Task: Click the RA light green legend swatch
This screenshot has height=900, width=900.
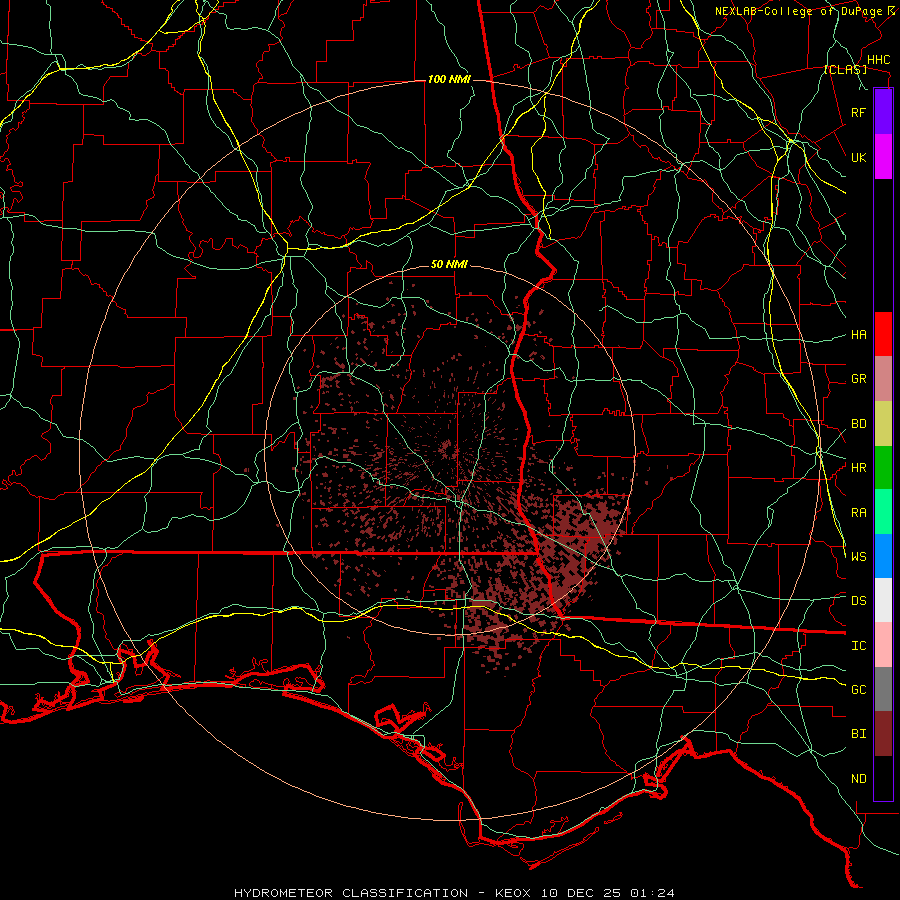Action: click(883, 512)
